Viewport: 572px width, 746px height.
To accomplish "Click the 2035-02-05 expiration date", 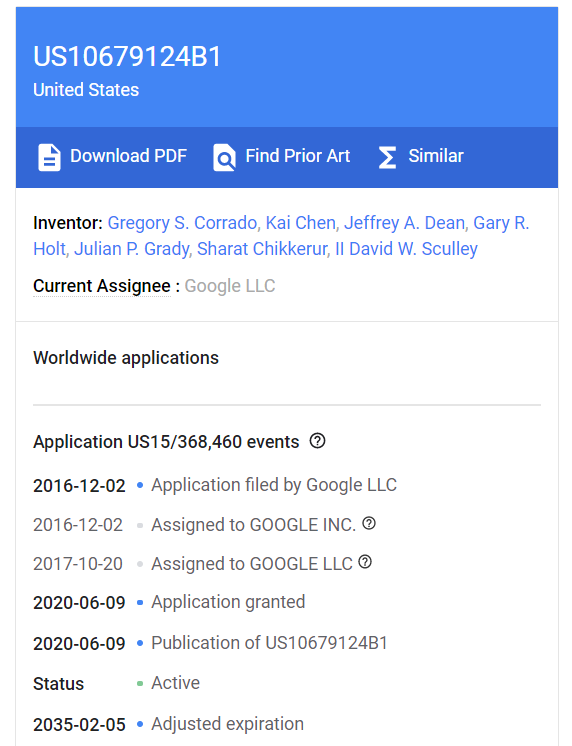I will click(x=79, y=725).
